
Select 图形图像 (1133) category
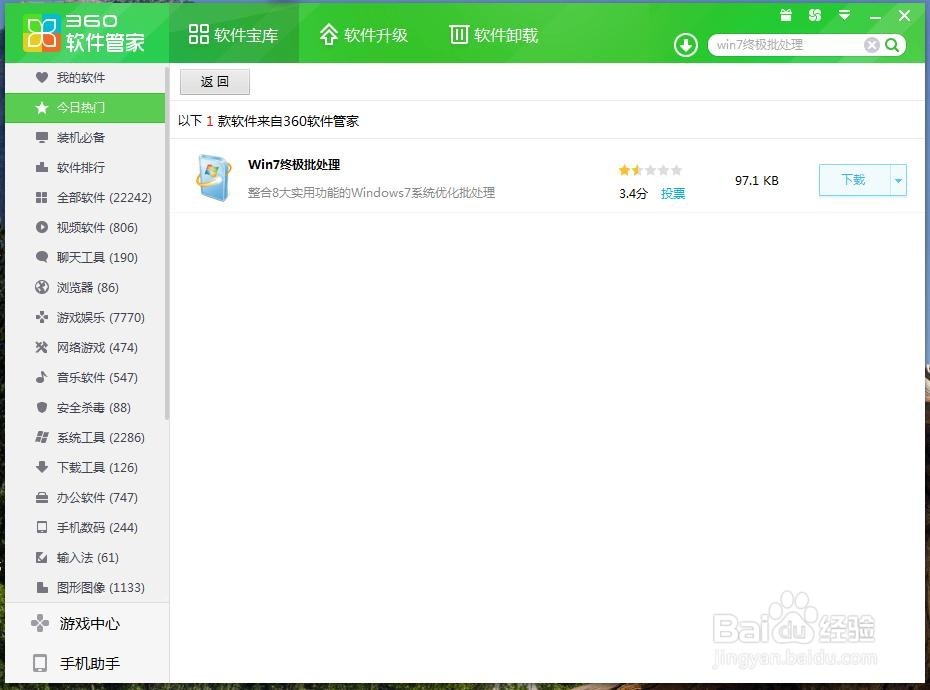[x=85, y=587]
